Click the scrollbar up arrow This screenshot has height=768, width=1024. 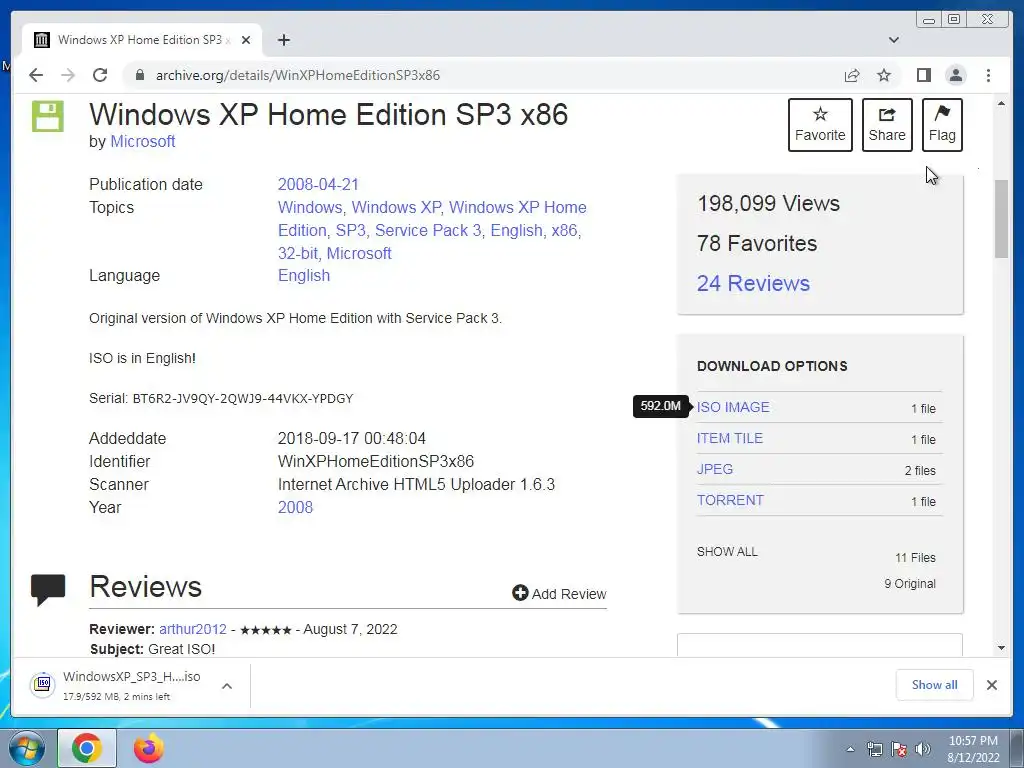pos(1002,103)
